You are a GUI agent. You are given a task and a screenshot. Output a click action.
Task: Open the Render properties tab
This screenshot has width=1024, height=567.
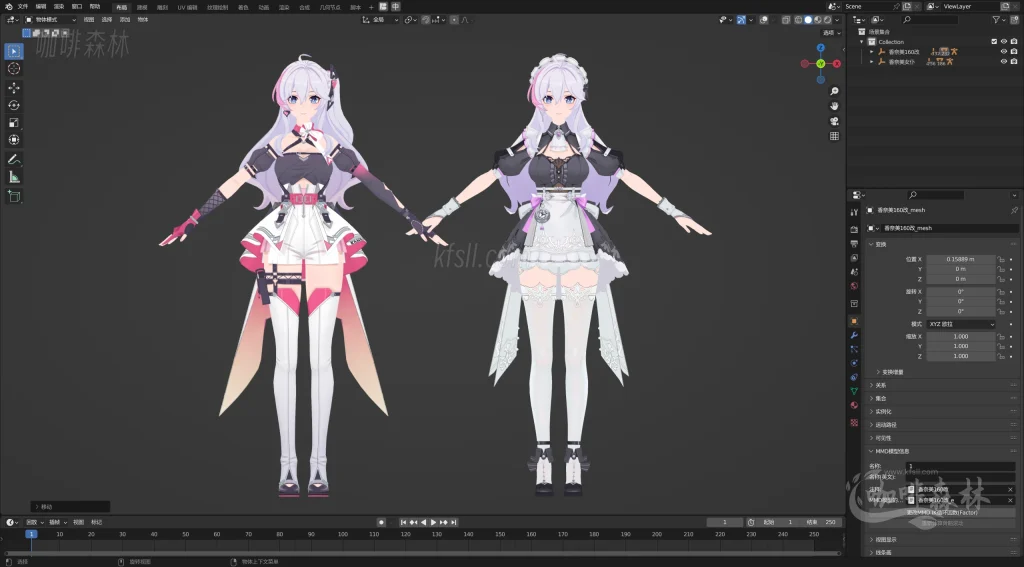point(854,229)
